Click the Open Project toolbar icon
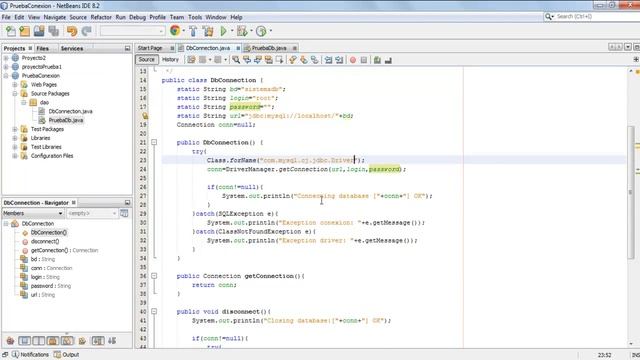 pyautogui.click(x=39, y=31)
